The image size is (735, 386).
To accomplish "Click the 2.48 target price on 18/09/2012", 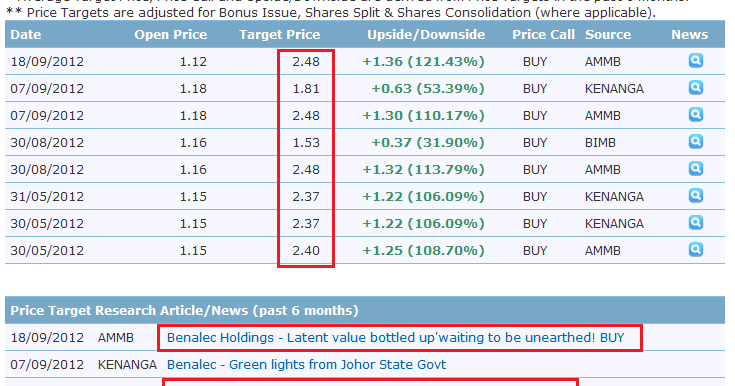I will point(306,61).
